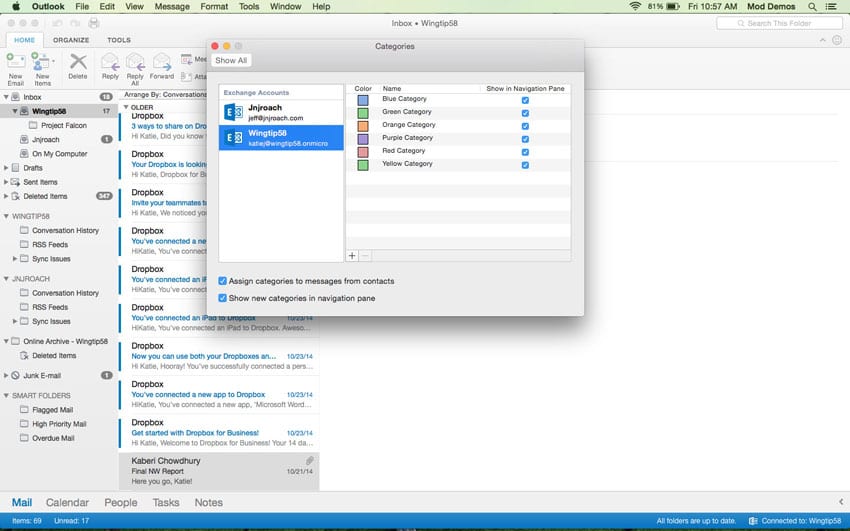Viewport: 850px width, 531px height.
Task: Click the Reply All icon
Action: pos(135,63)
